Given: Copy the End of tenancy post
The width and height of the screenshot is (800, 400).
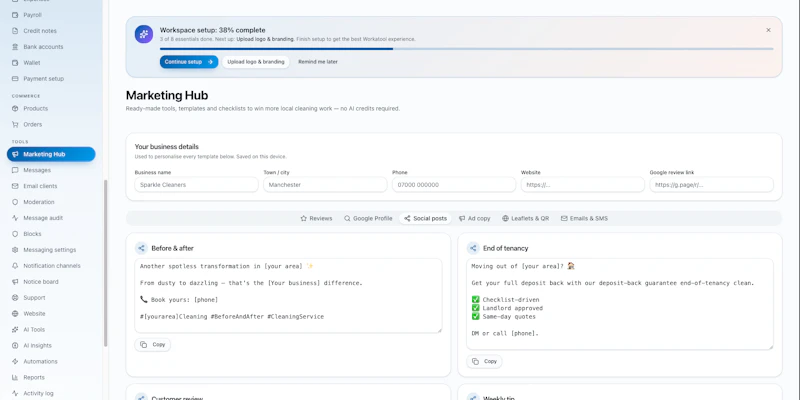Looking at the screenshot, I should [x=484, y=361].
